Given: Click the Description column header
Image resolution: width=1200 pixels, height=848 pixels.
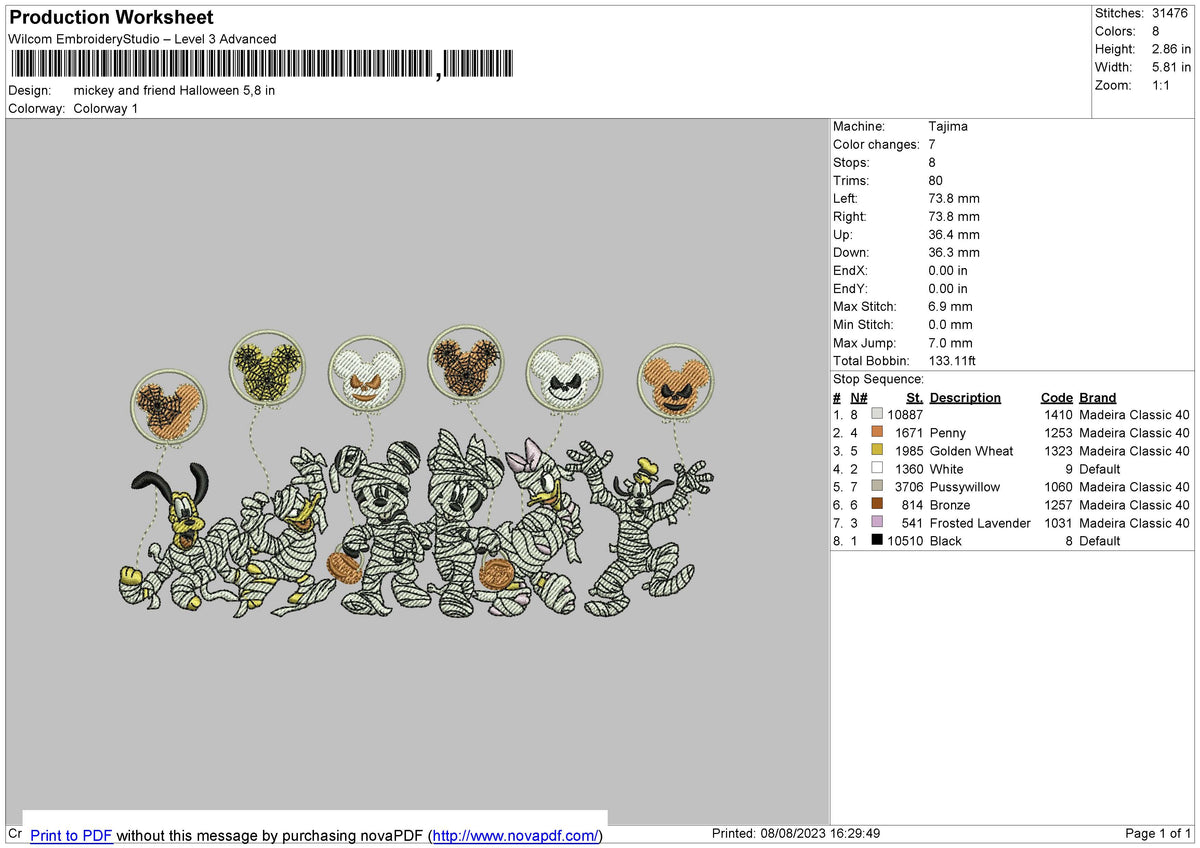Looking at the screenshot, I should coord(965,397).
